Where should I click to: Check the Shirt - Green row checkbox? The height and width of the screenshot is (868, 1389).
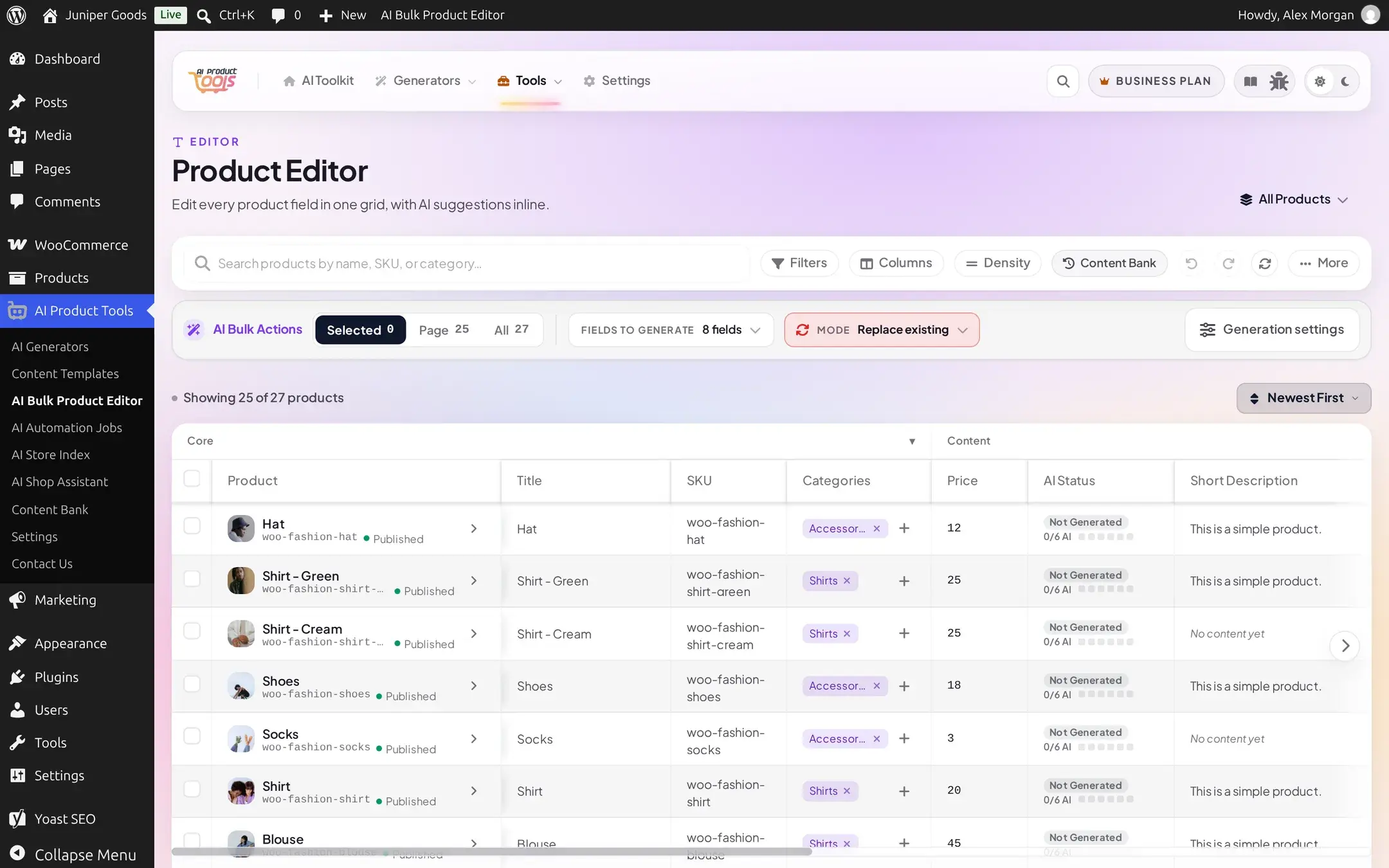pyautogui.click(x=192, y=579)
